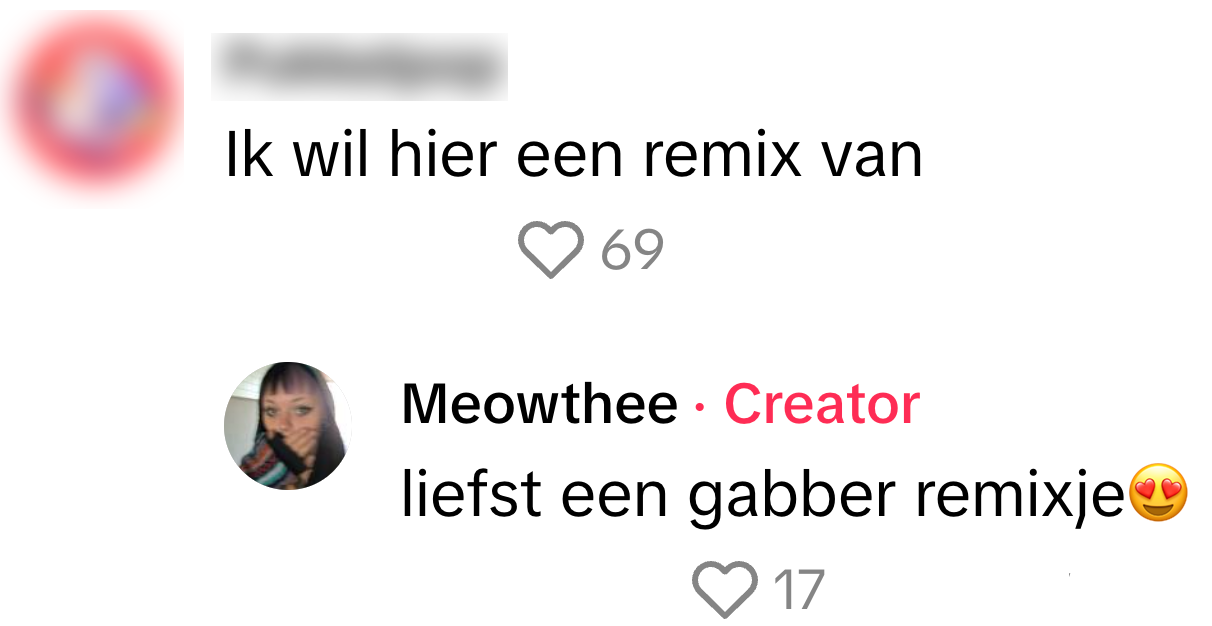Like the "Ik wil hier een remix van" comment

pyautogui.click(x=550, y=249)
